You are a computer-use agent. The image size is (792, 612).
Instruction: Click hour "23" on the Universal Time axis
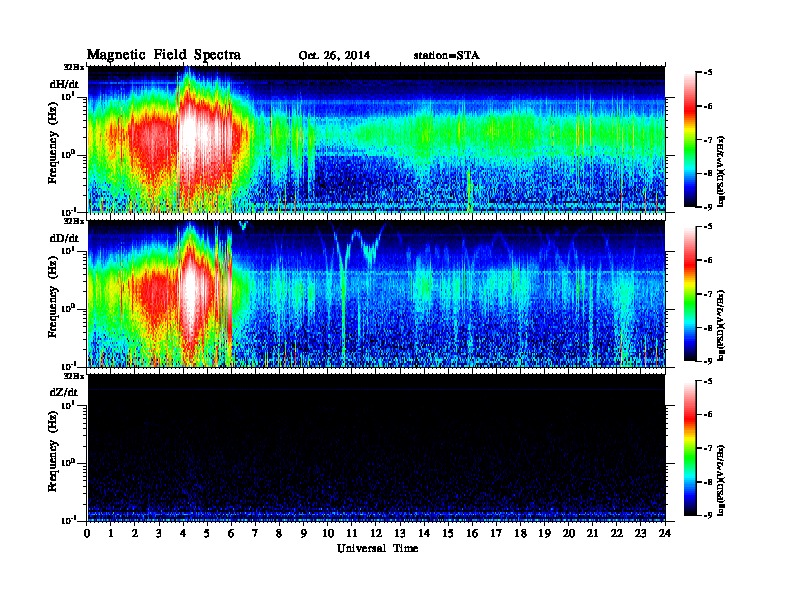tap(640, 533)
